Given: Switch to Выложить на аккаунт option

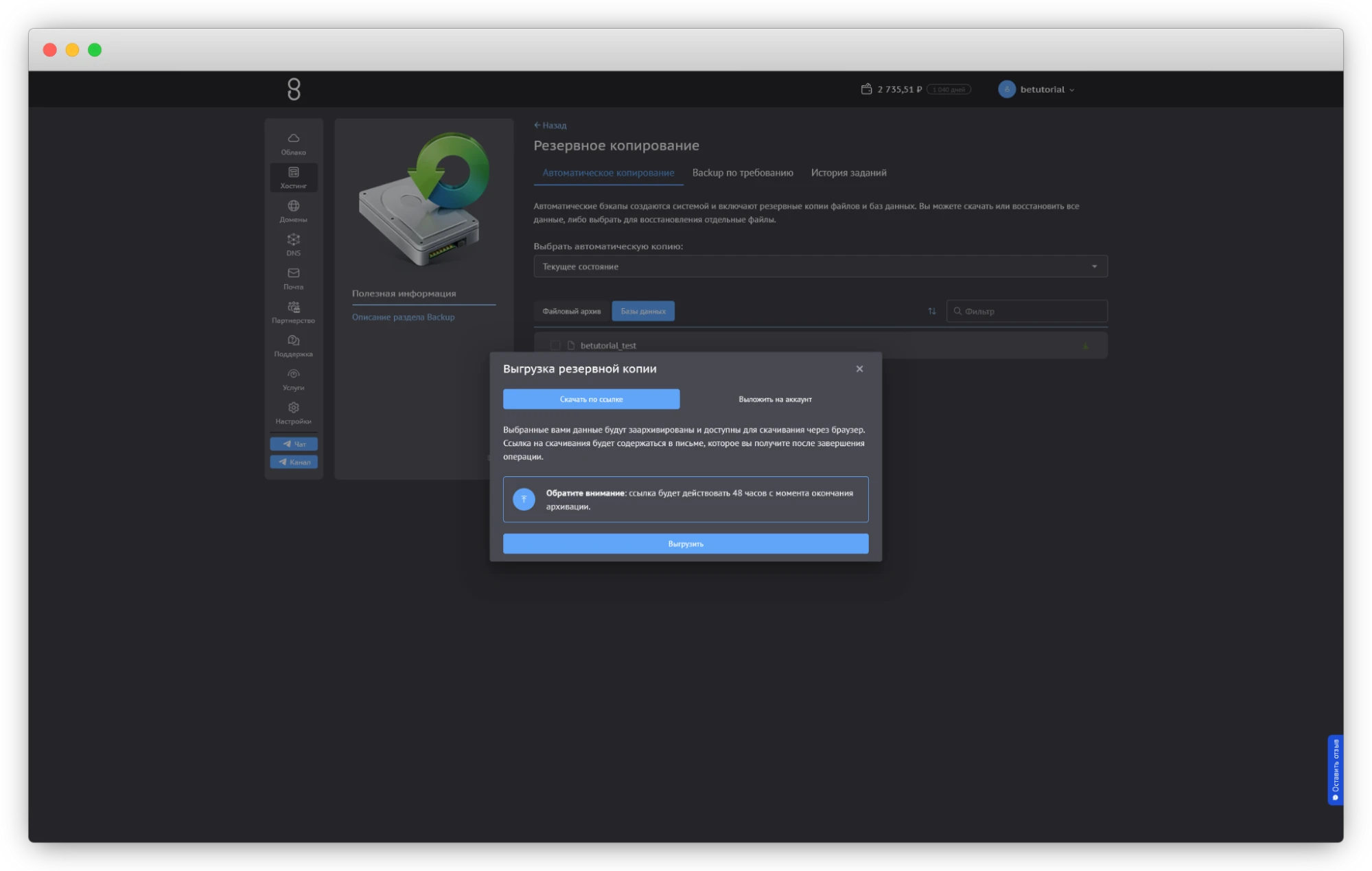Looking at the screenshot, I should point(774,399).
